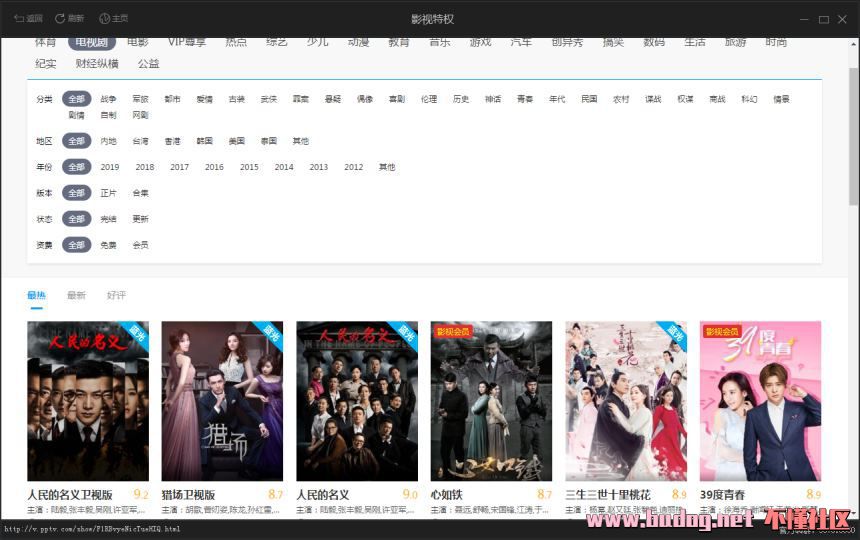Filter category by 喜剧
Image resolution: width=860 pixels, height=540 pixels.
coord(397,99)
